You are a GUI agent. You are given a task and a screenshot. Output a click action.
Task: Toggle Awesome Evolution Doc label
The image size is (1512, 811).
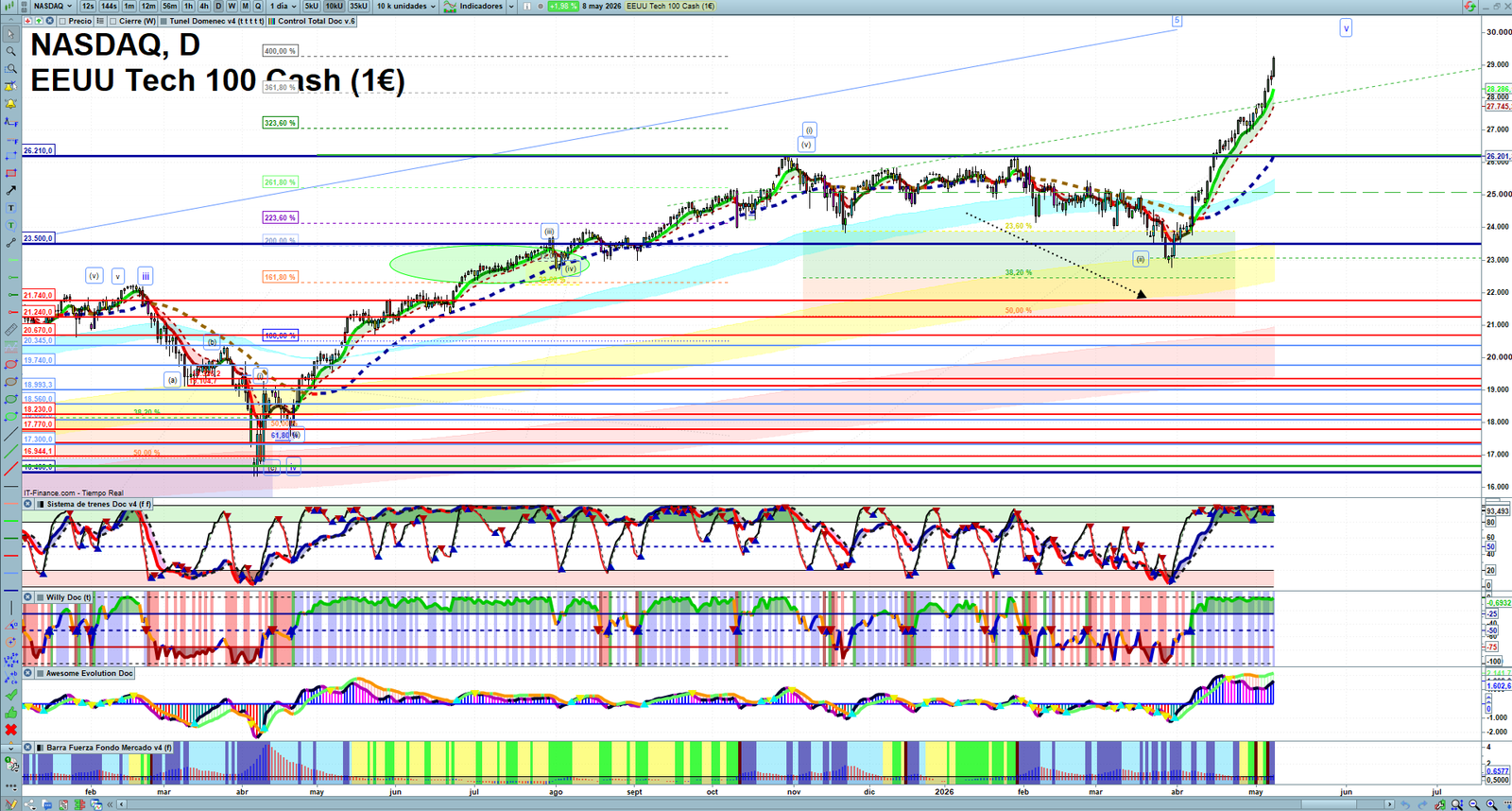pos(90,674)
